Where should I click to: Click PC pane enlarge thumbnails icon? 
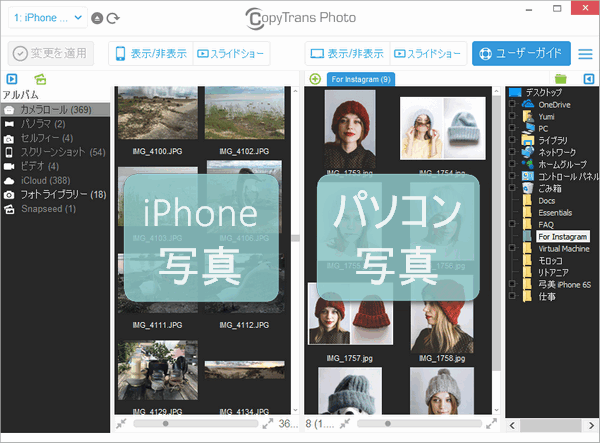pyautogui.click(x=491, y=423)
